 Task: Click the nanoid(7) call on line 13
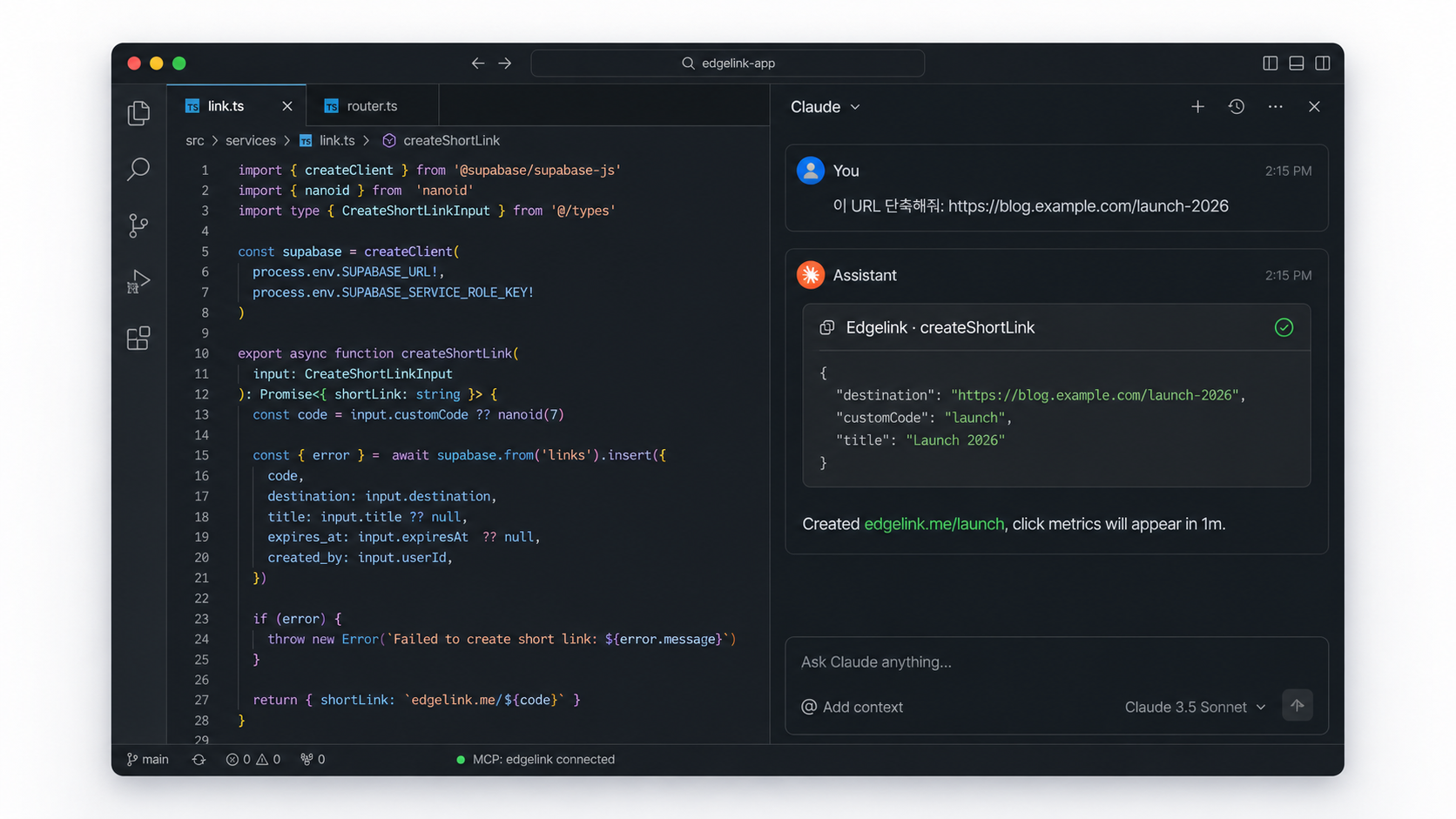point(531,414)
